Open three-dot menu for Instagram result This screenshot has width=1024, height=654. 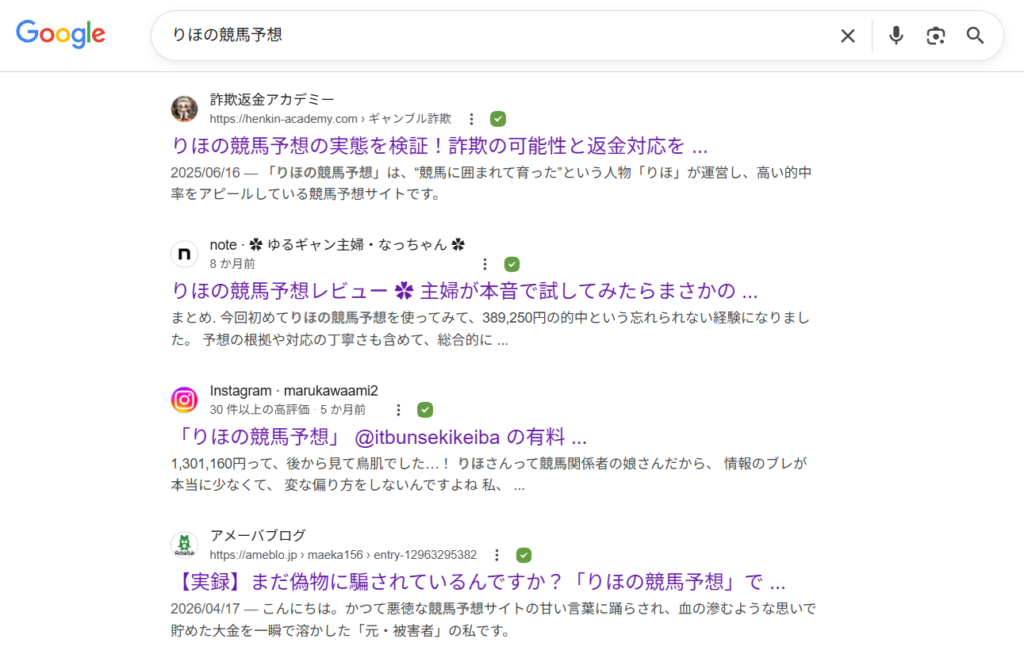coord(398,410)
